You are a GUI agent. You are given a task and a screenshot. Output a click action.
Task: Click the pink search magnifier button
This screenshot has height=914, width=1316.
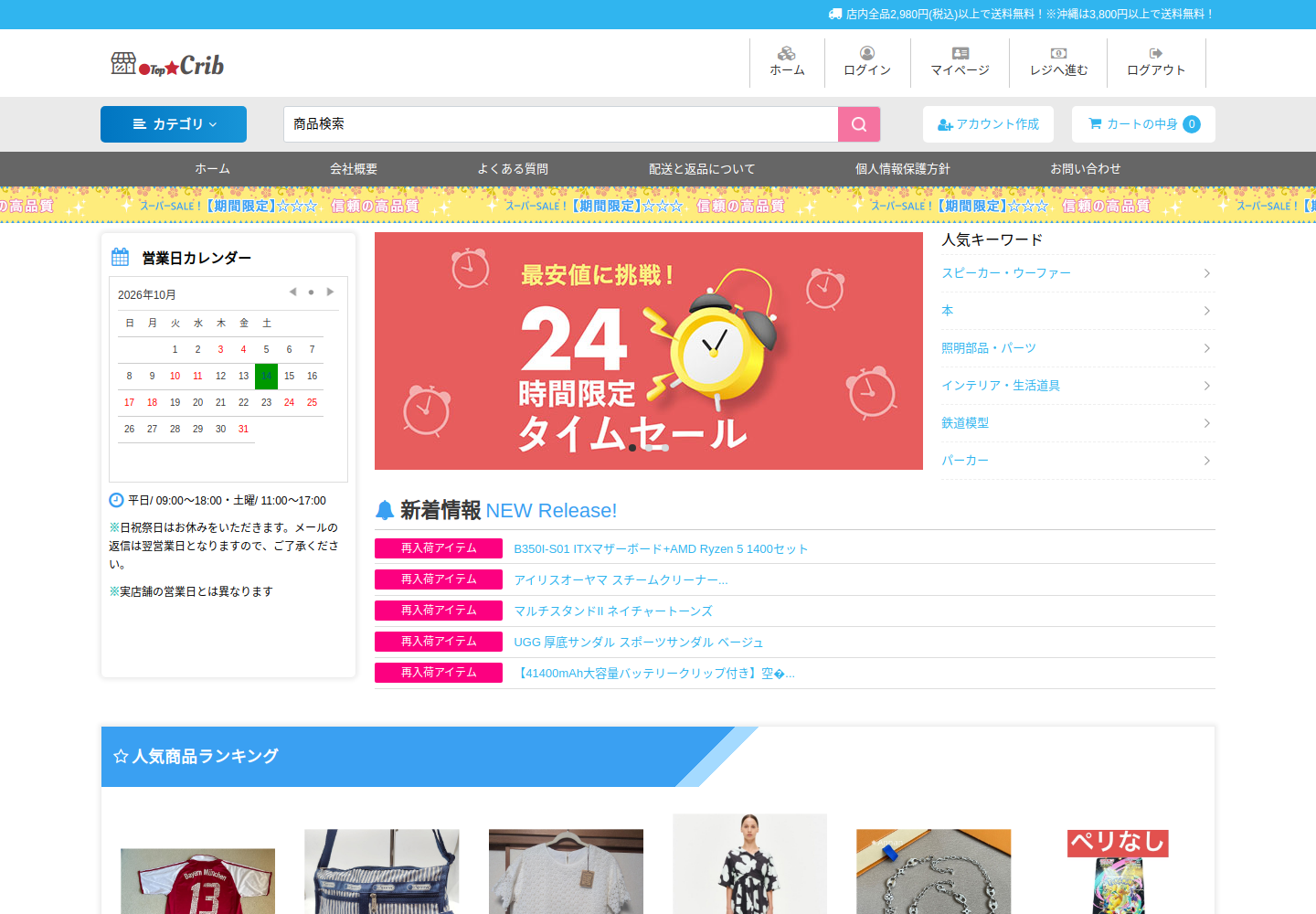point(859,124)
